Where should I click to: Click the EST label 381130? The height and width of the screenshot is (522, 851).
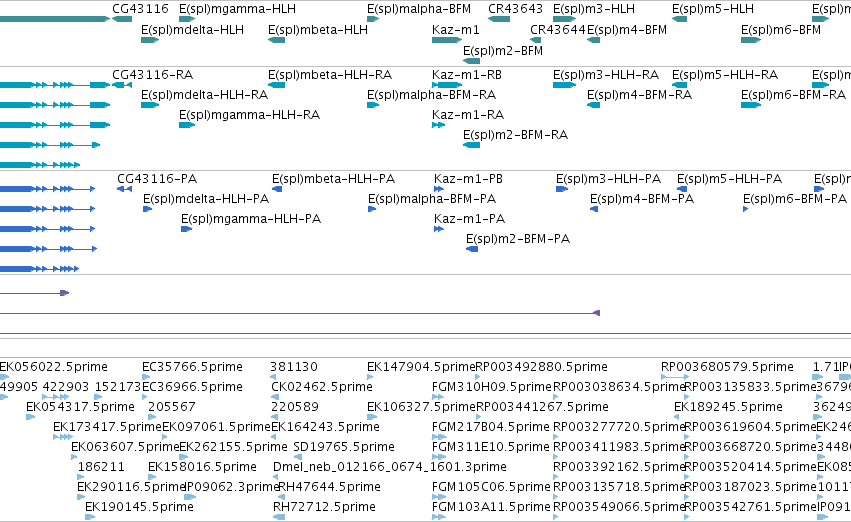(x=294, y=367)
